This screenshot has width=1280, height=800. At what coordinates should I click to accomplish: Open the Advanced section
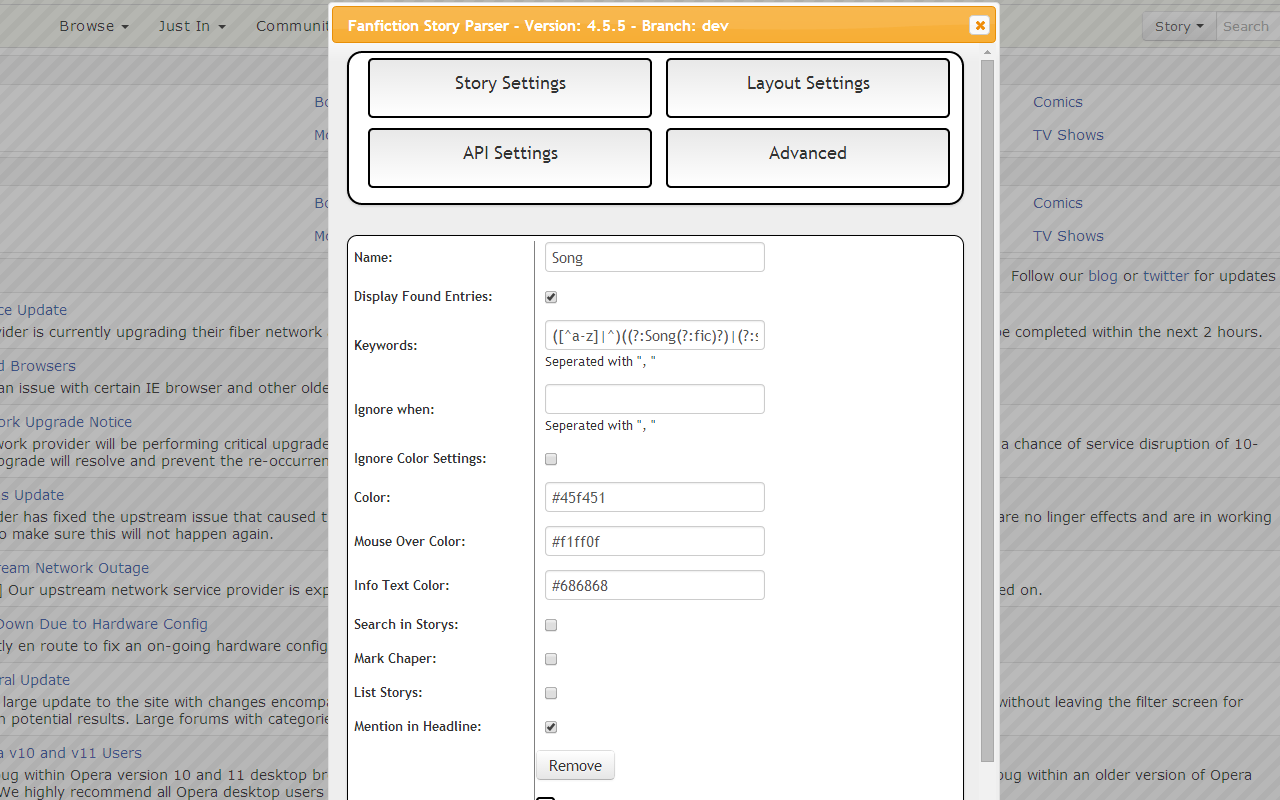[x=808, y=158]
